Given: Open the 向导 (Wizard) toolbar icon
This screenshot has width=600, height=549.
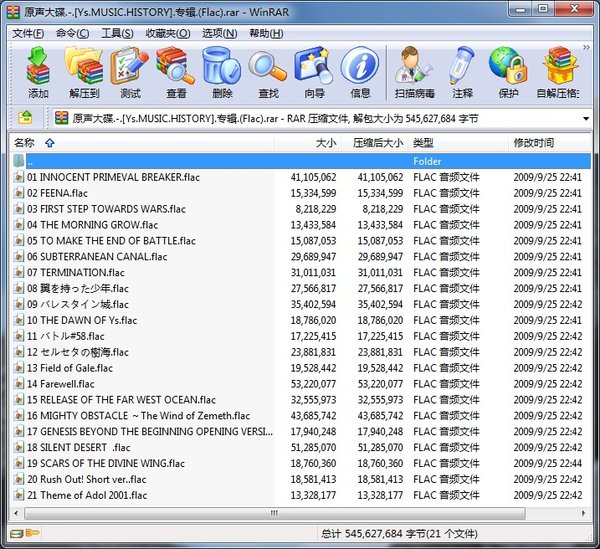Looking at the screenshot, I should click(314, 66).
